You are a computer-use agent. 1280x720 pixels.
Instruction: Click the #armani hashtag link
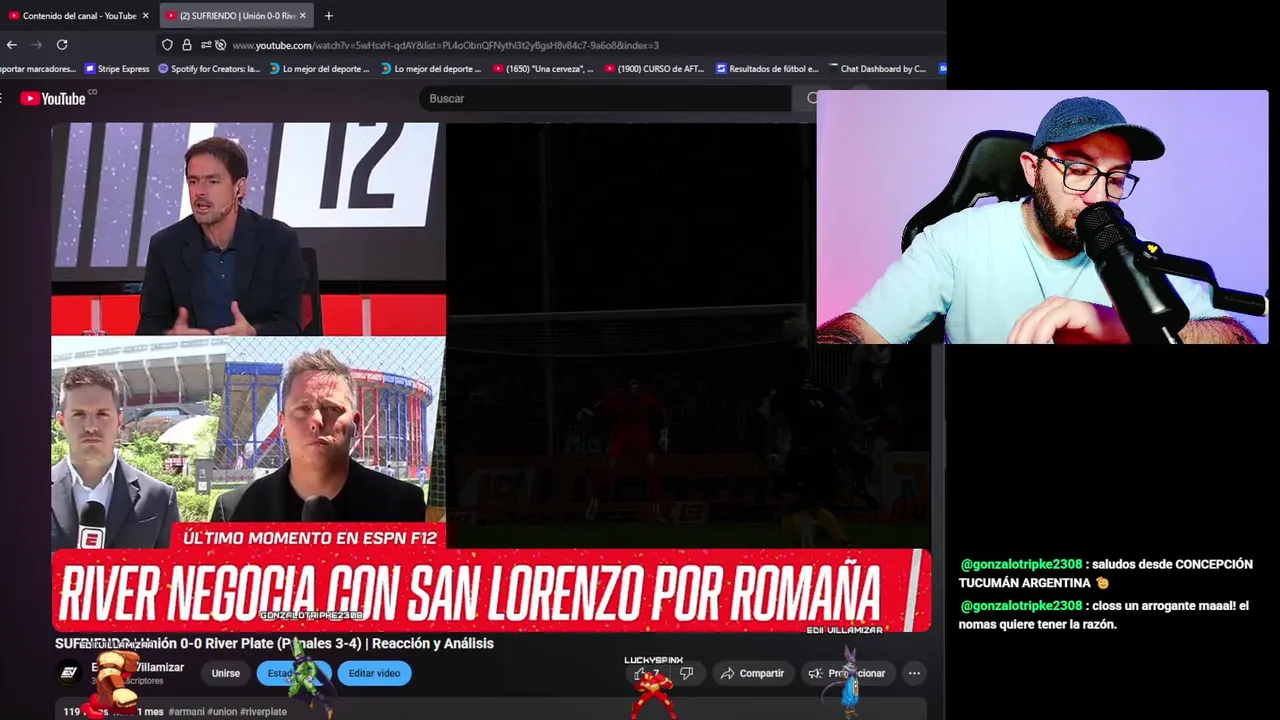(186, 712)
